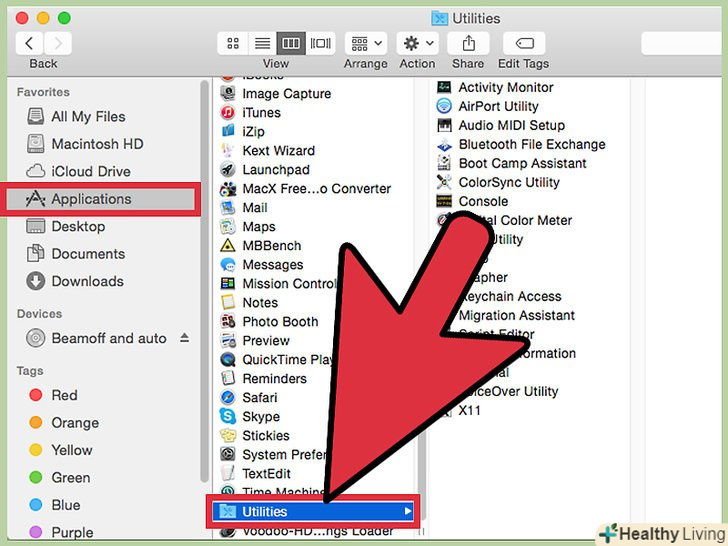Click the Messages app icon

point(228,265)
